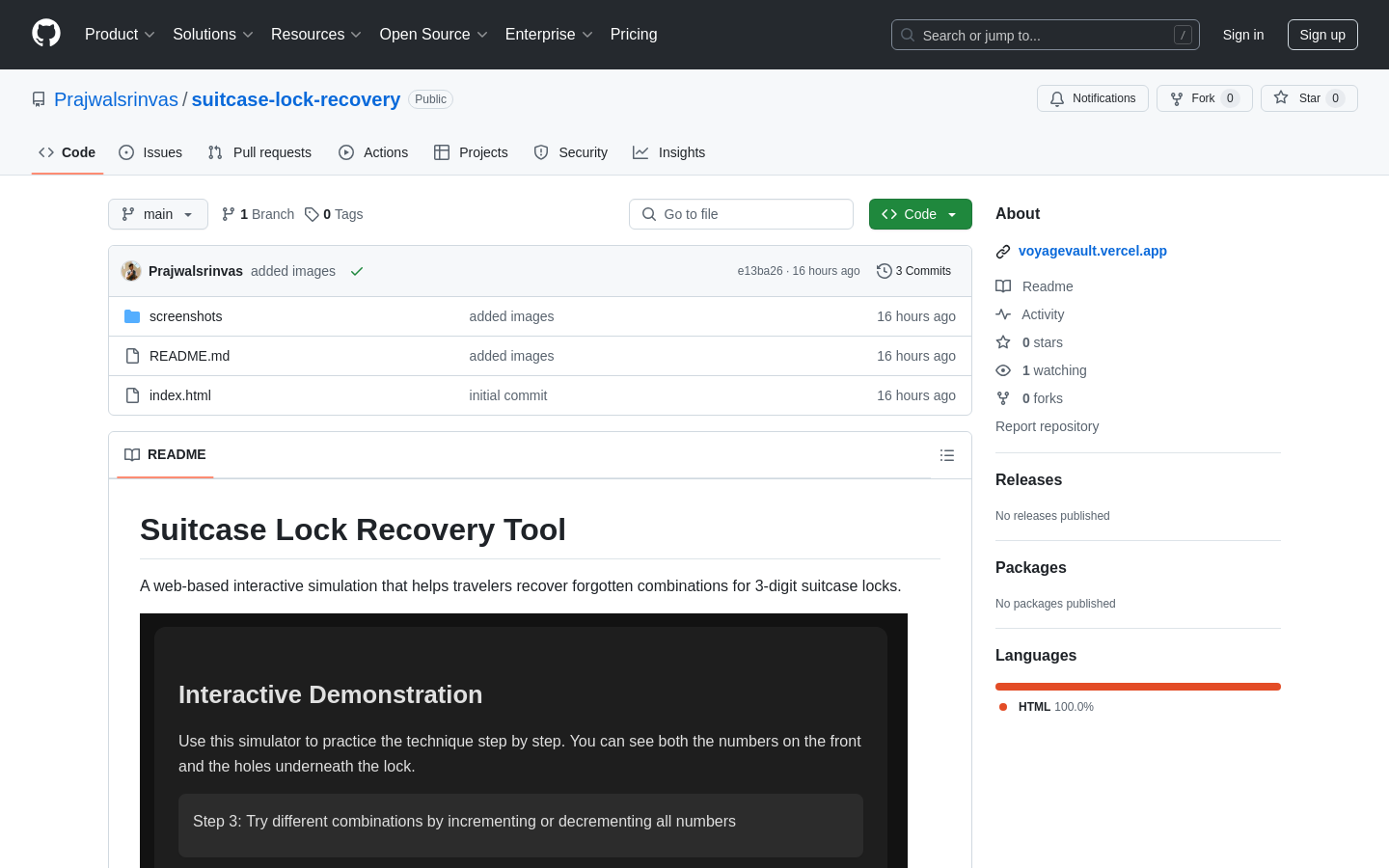
Task: Open Prajwalsrinvas owner profile link
Action: [x=116, y=99]
